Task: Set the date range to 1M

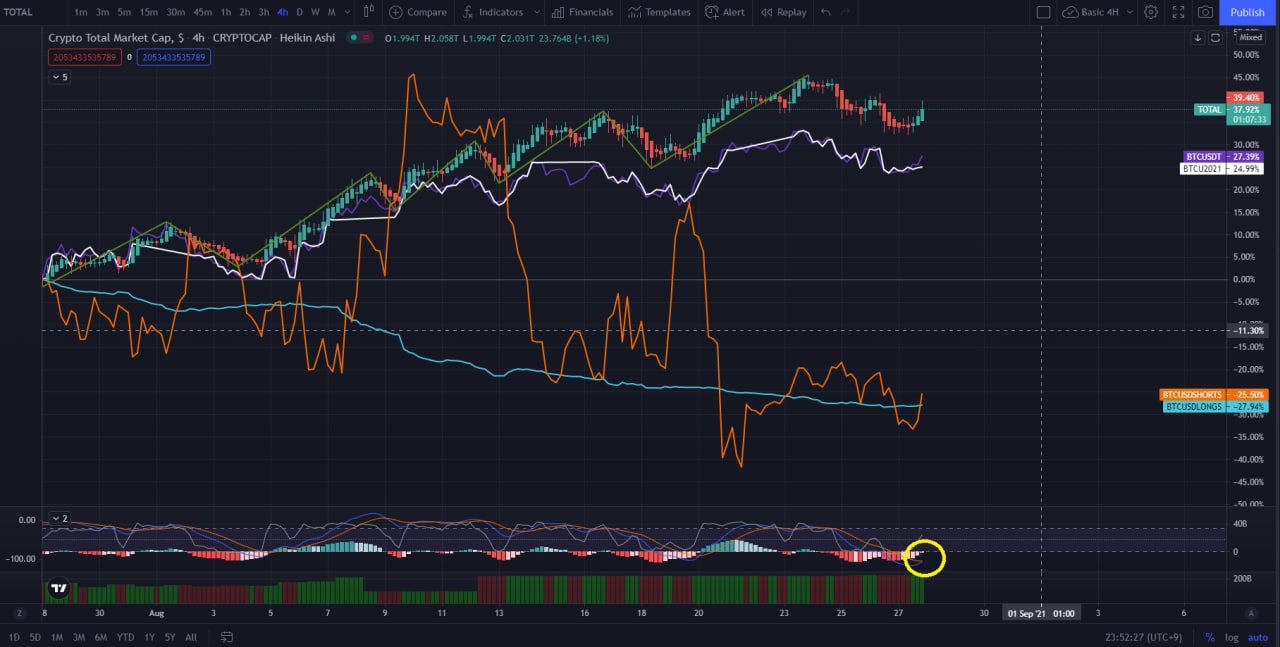Action: (57, 637)
